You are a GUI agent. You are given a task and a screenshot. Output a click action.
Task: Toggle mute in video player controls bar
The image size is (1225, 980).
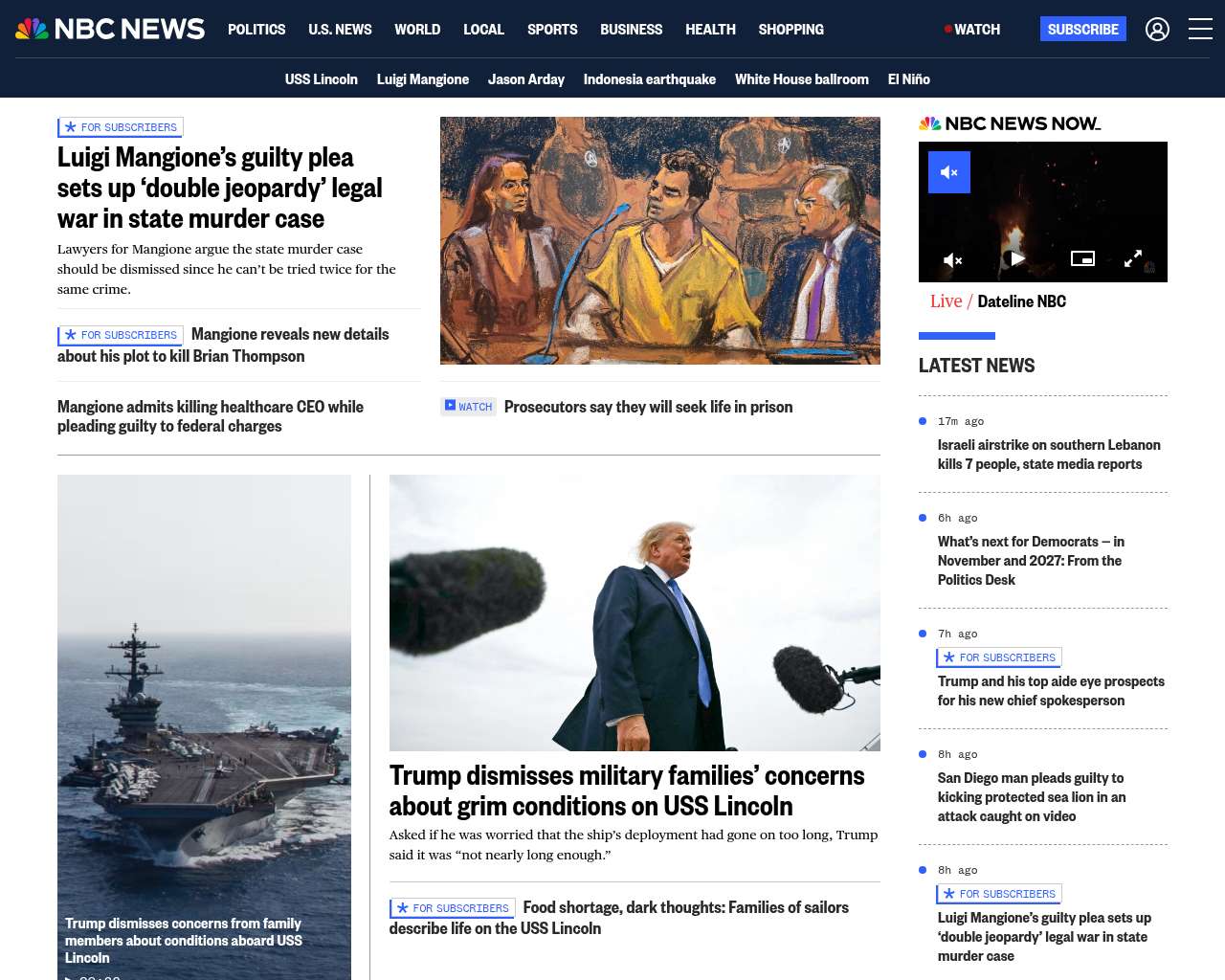coord(953,259)
